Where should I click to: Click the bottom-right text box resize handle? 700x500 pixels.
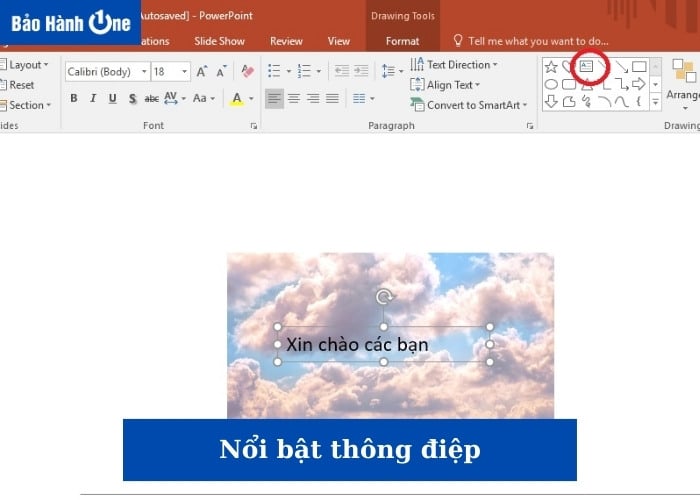click(x=490, y=362)
